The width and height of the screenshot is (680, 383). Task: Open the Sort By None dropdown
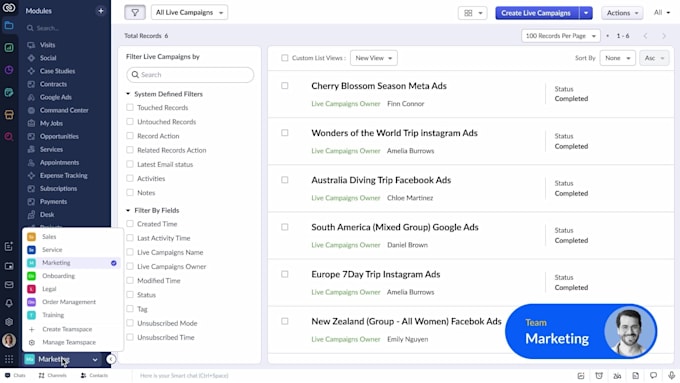pos(618,58)
